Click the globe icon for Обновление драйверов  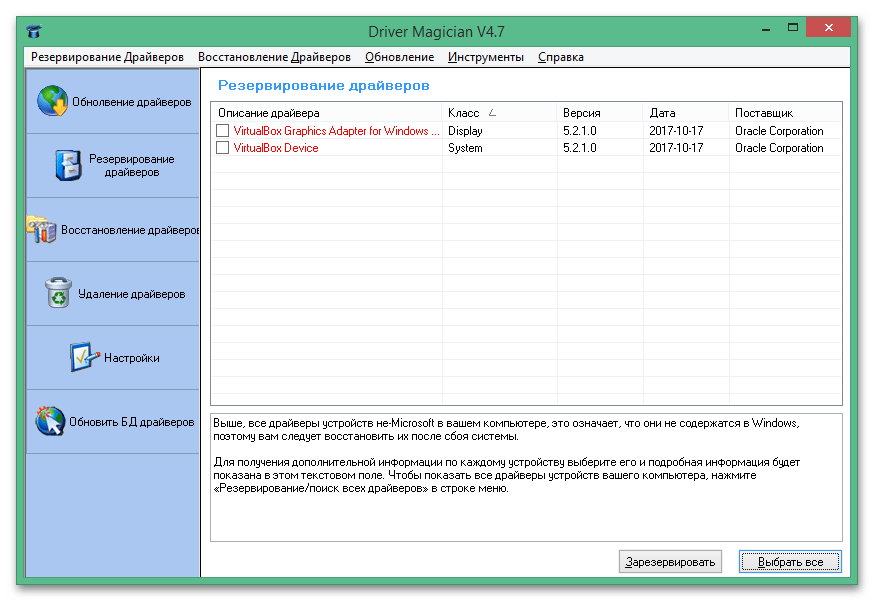pyautogui.click(x=52, y=101)
